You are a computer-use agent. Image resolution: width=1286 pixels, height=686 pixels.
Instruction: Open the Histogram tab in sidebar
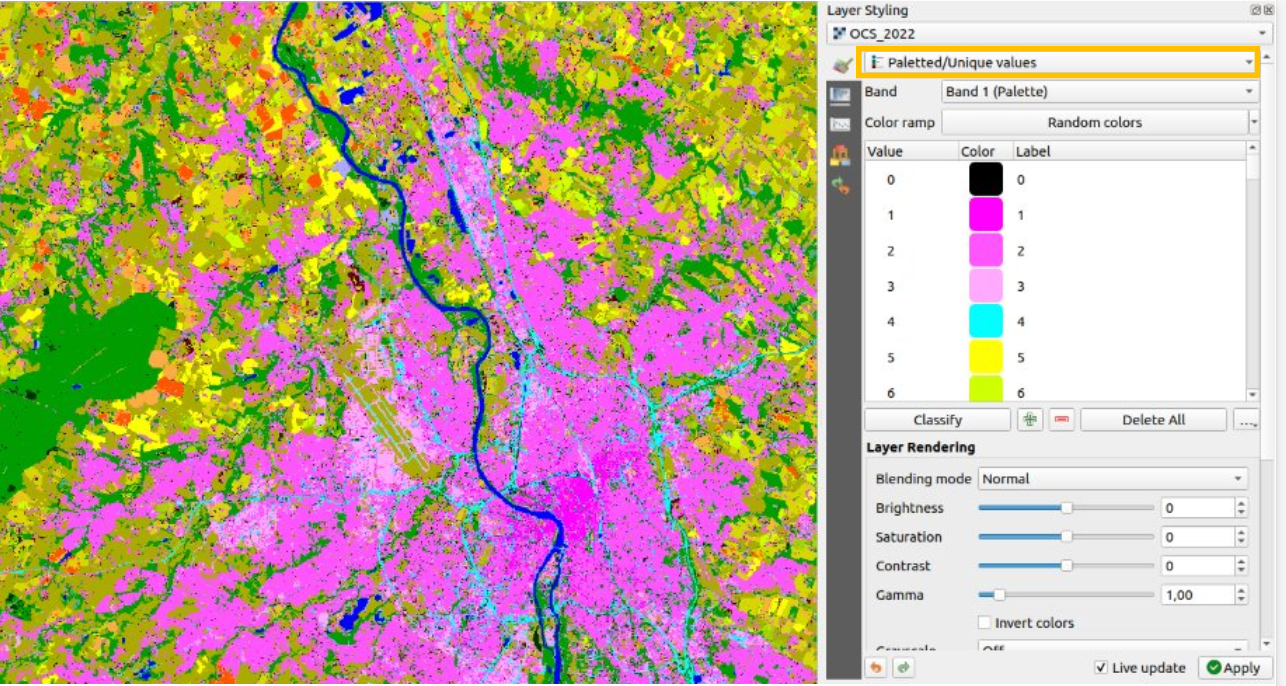(x=840, y=125)
